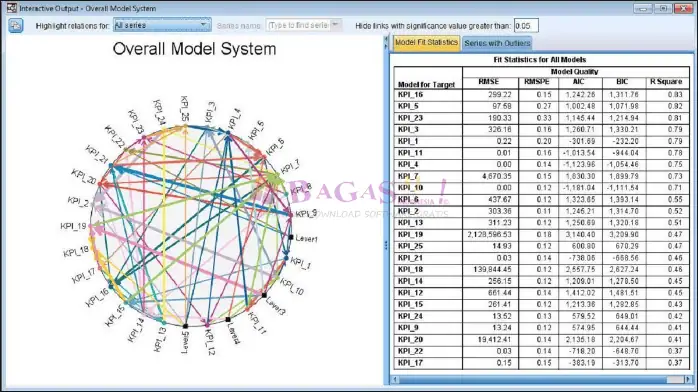Select the KPI_16 row in fit statistics
The image size is (698, 392).
pyautogui.click(x=541, y=94)
